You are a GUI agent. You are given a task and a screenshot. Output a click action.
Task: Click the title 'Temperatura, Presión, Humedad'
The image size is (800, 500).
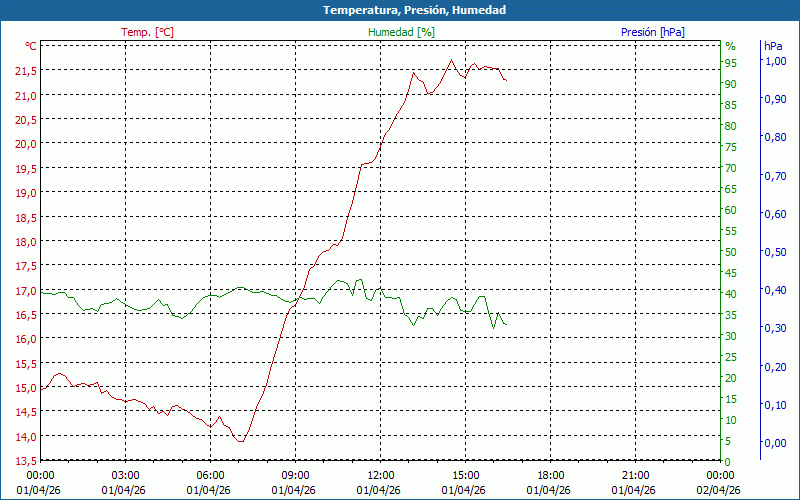(414, 10)
